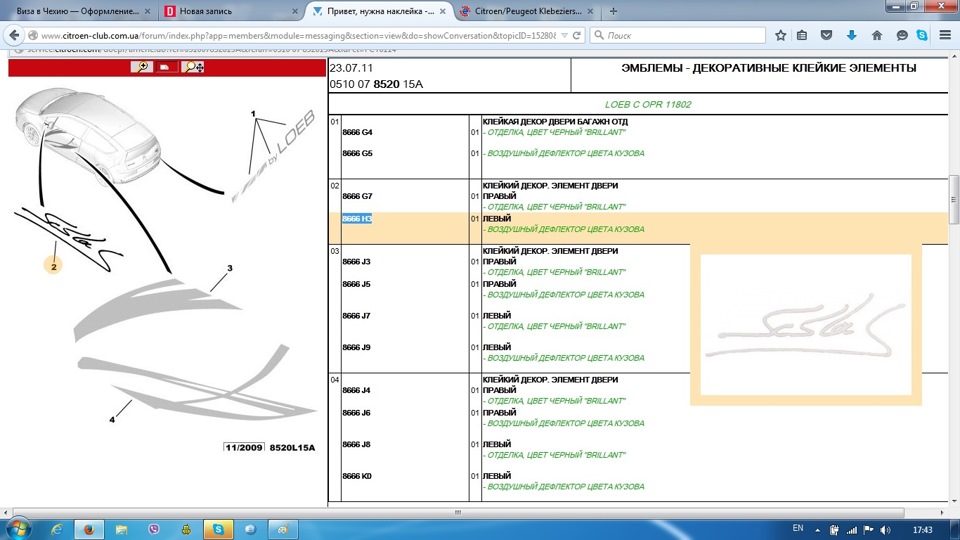Click the Action Center flag tray icon
Screen dimensions: 960x540
tap(868, 530)
